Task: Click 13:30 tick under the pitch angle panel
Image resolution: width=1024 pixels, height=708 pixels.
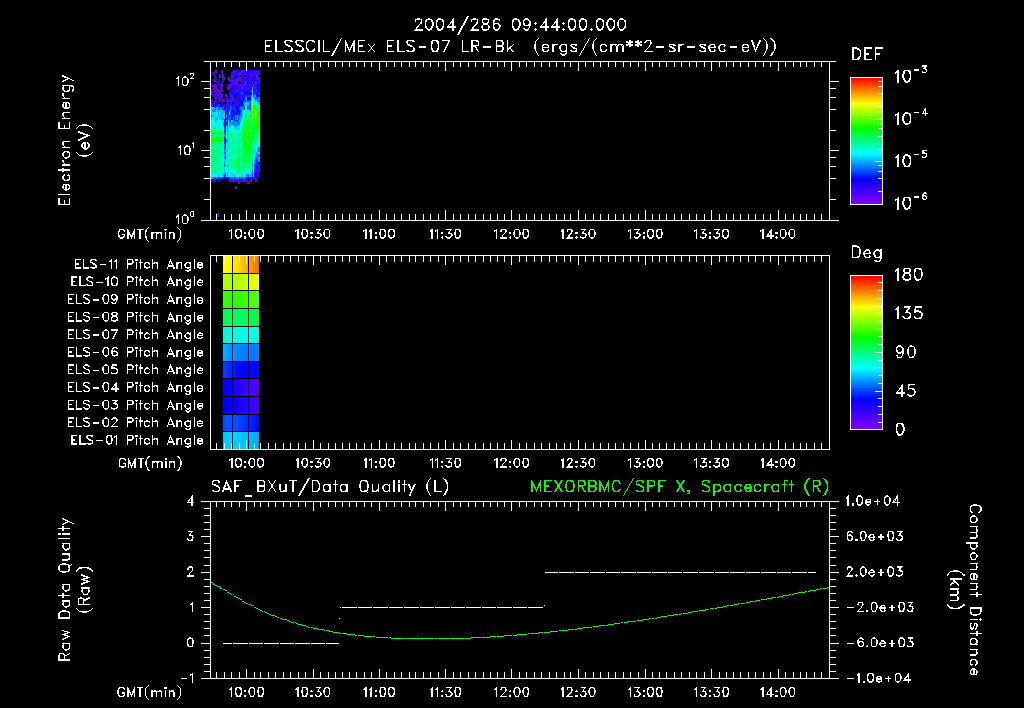Action: click(711, 463)
